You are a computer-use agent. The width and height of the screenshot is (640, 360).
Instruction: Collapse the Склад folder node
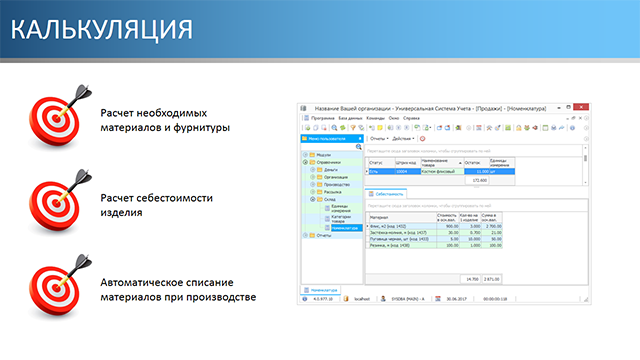click(x=313, y=199)
